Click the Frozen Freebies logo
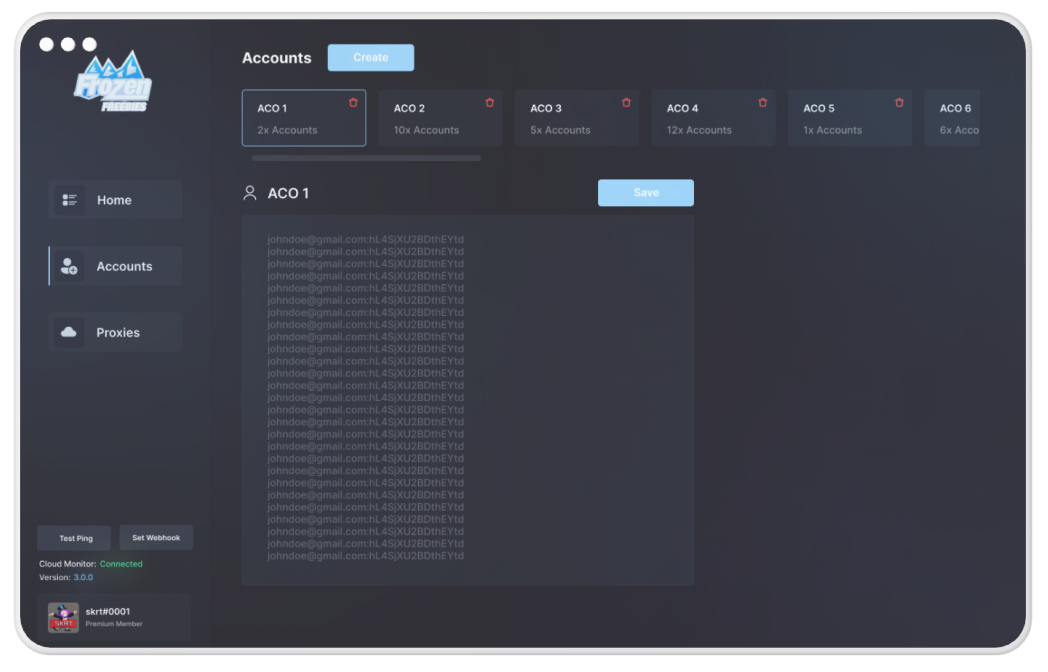The width and height of the screenshot is (1048, 672). point(112,84)
